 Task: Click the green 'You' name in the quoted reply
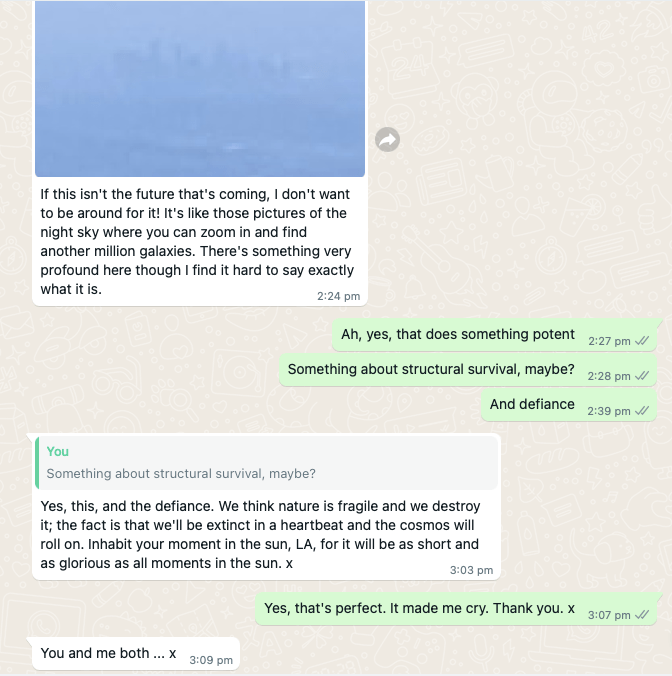(x=58, y=452)
